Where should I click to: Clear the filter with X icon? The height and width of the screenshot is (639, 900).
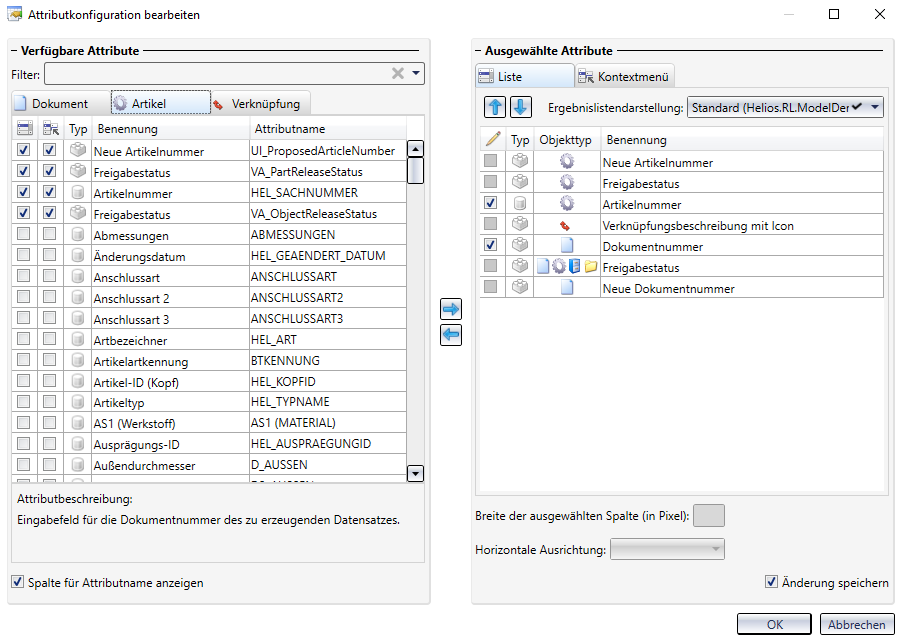[x=398, y=73]
